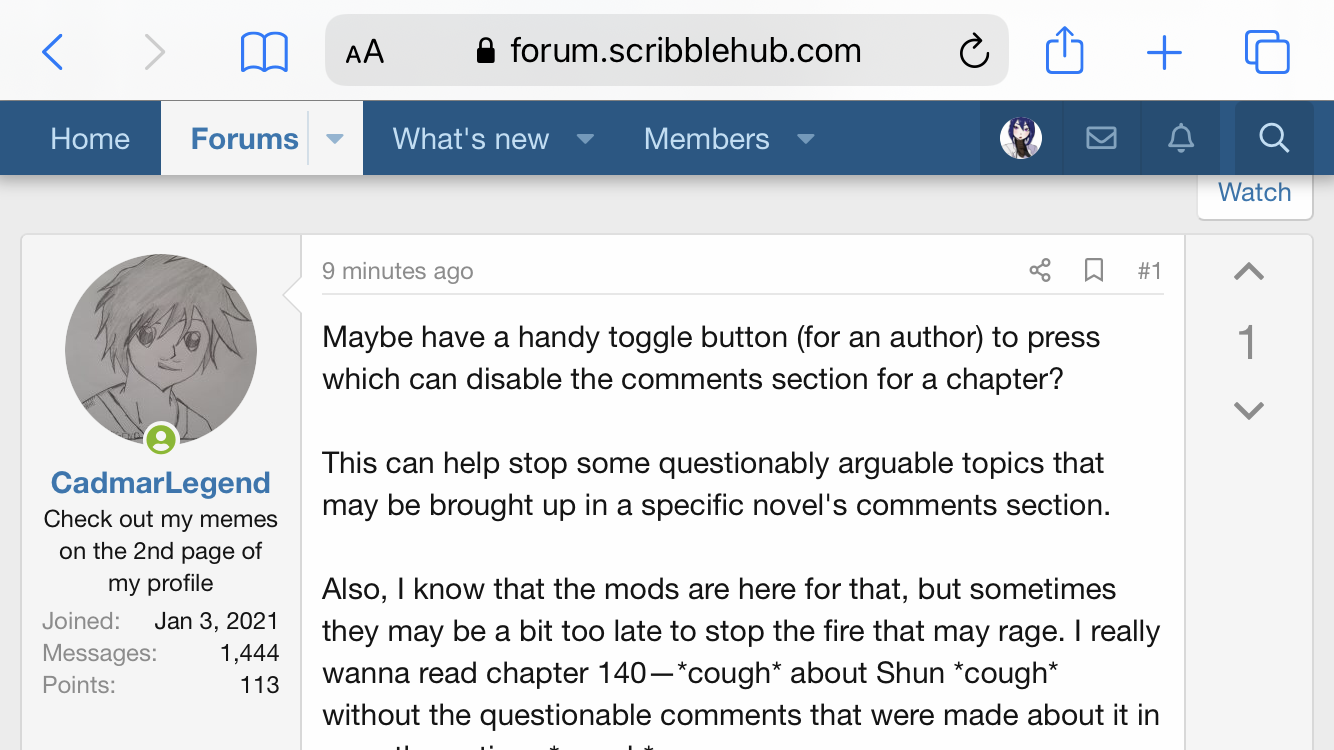Viewport: 1334px width, 750px height.
Task: Open the alerts bell icon
Action: click(x=1181, y=138)
